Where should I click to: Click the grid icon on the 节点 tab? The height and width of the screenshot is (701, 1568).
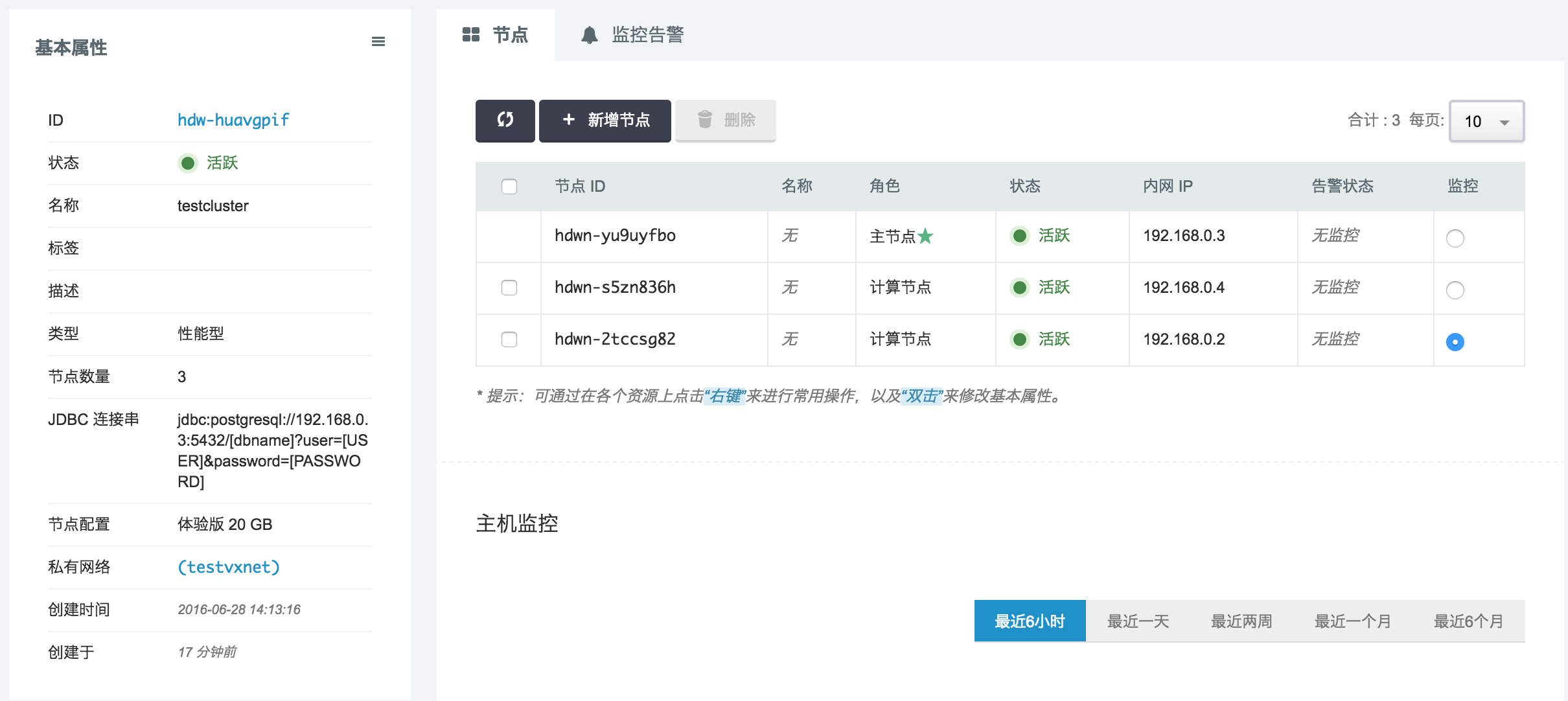(471, 35)
